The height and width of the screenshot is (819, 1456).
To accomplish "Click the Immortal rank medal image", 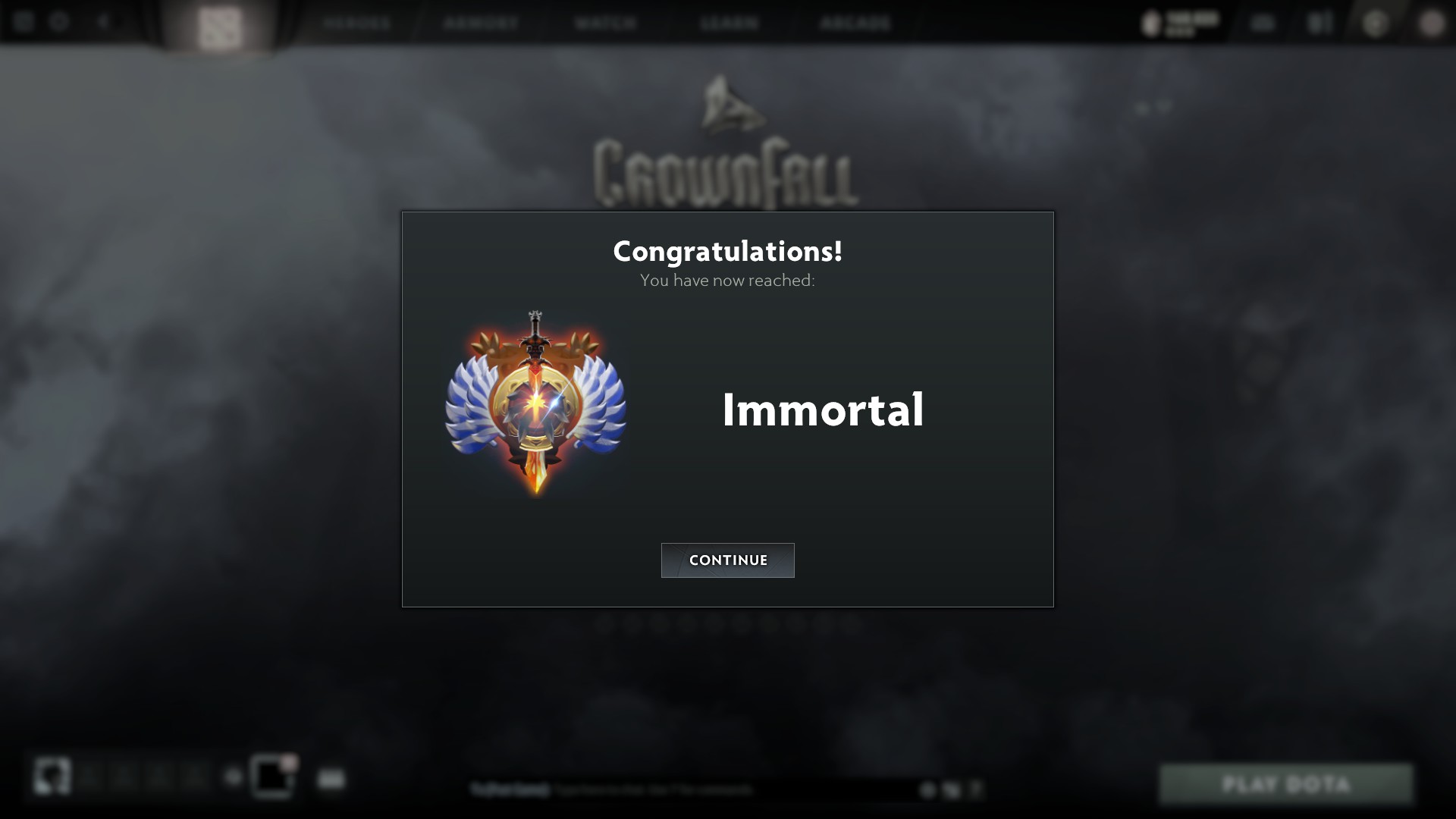I will [535, 403].
